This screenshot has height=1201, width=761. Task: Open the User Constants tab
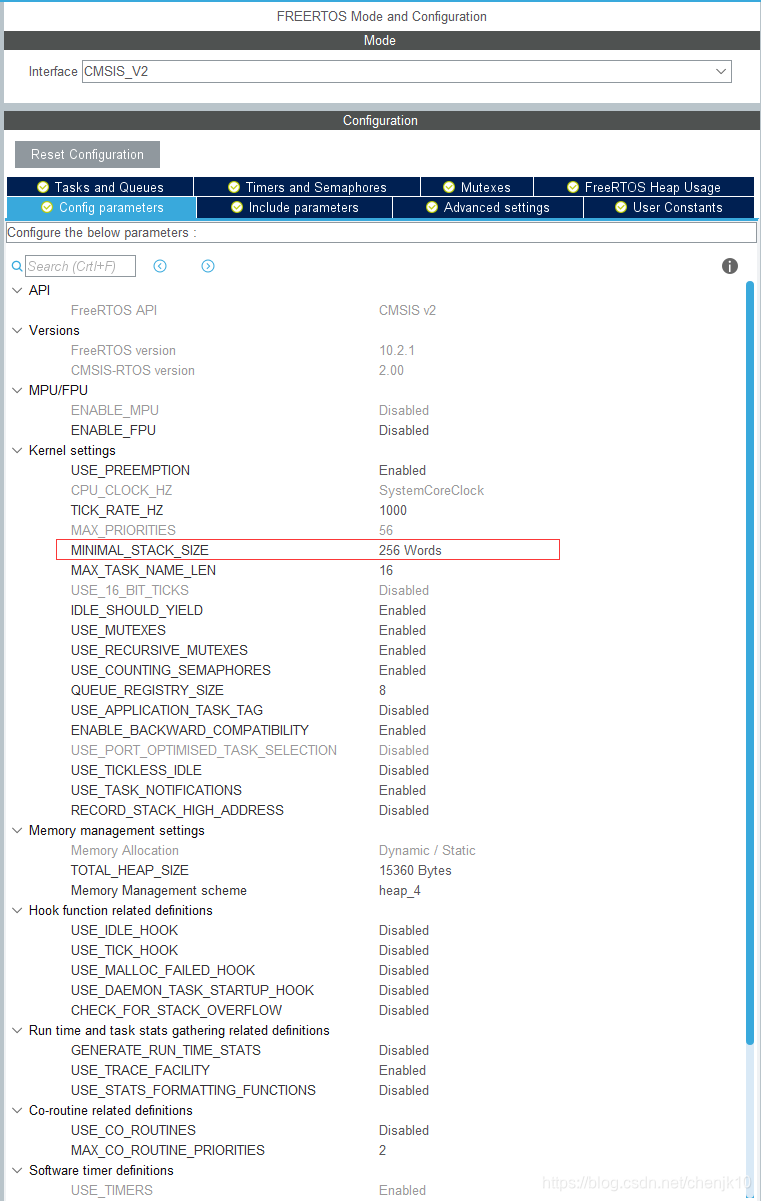tap(669, 207)
